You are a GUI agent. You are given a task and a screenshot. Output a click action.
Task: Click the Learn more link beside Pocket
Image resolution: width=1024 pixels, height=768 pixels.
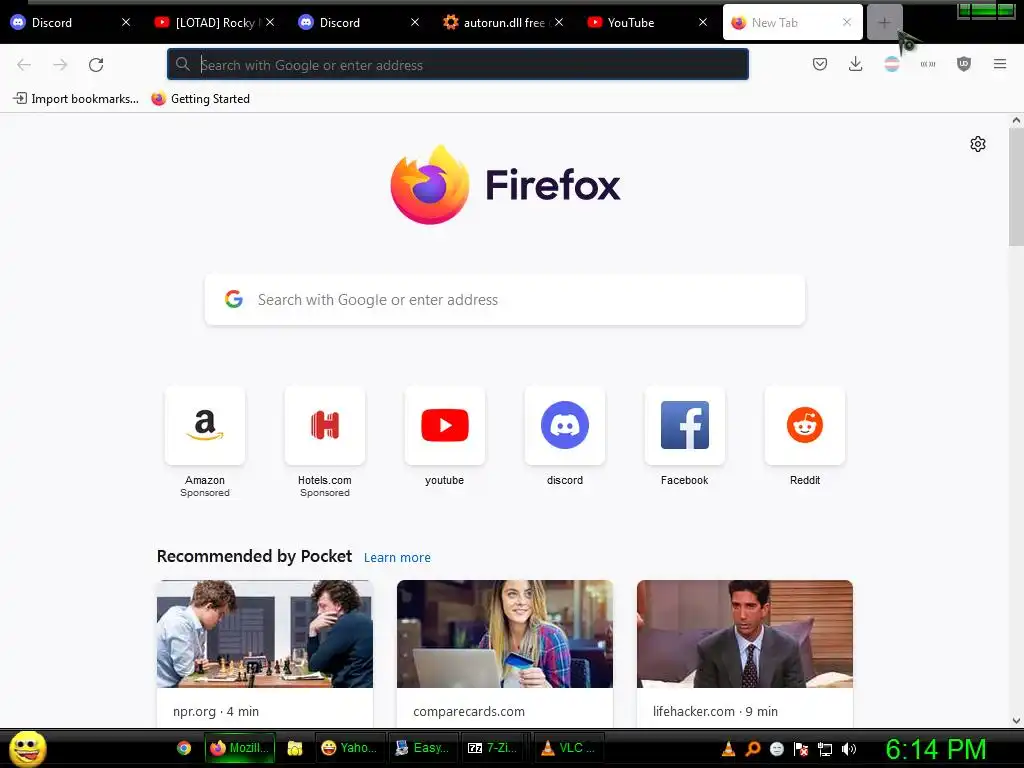(x=397, y=558)
